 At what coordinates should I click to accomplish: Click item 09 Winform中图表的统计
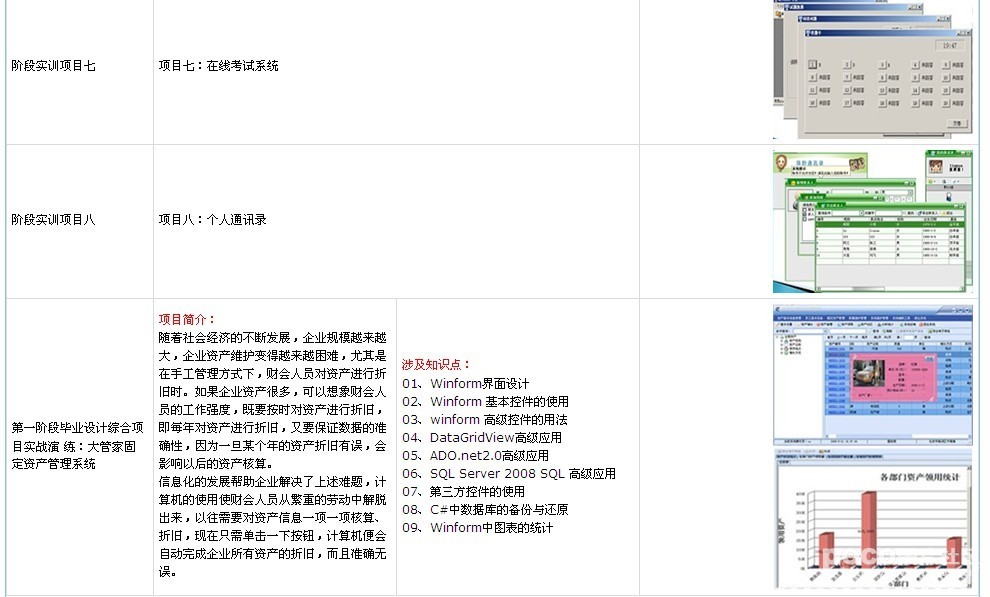(477, 528)
